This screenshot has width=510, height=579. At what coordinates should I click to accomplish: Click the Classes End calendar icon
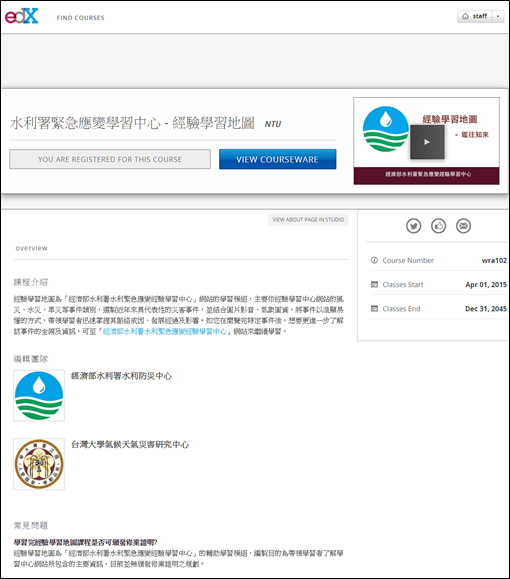pos(374,308)
